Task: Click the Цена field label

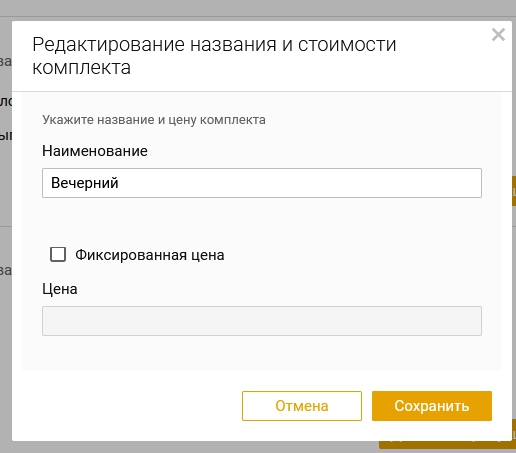Action: coord(60,289)
